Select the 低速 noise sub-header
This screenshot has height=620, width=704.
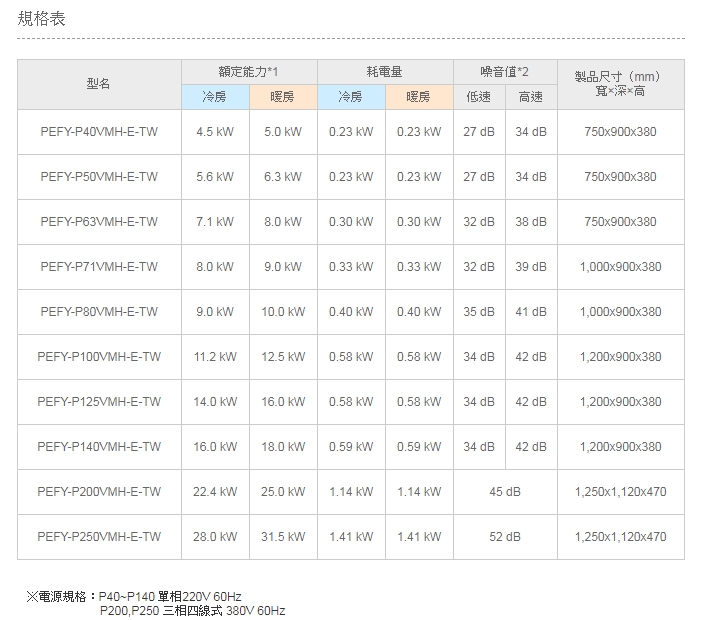[x=479, y=97]
